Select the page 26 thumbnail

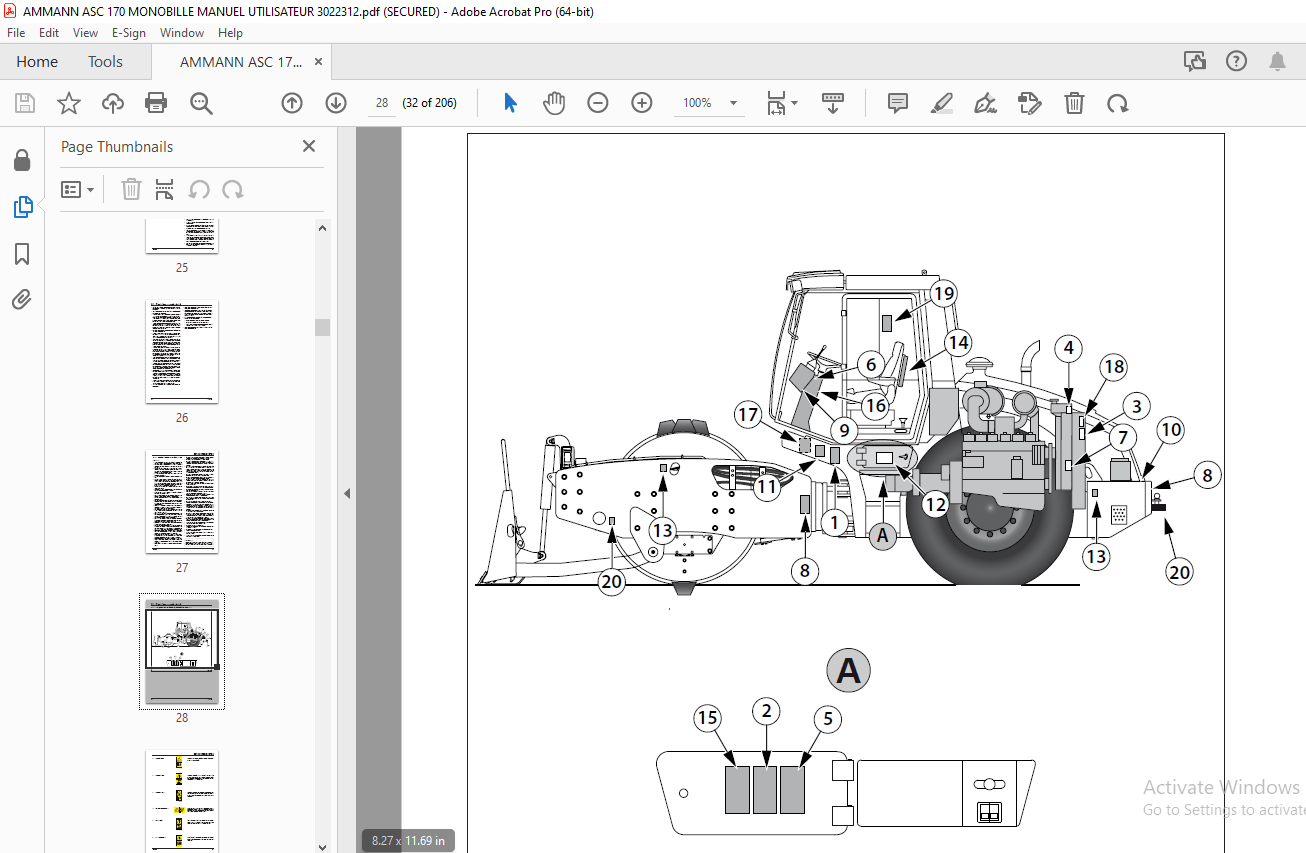[x=182, y=352]
